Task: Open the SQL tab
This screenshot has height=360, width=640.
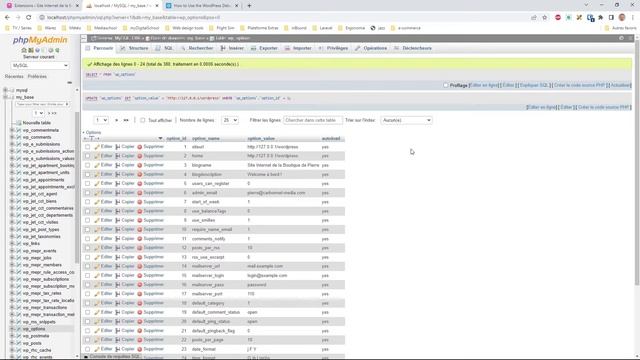Action: point(164,48)
